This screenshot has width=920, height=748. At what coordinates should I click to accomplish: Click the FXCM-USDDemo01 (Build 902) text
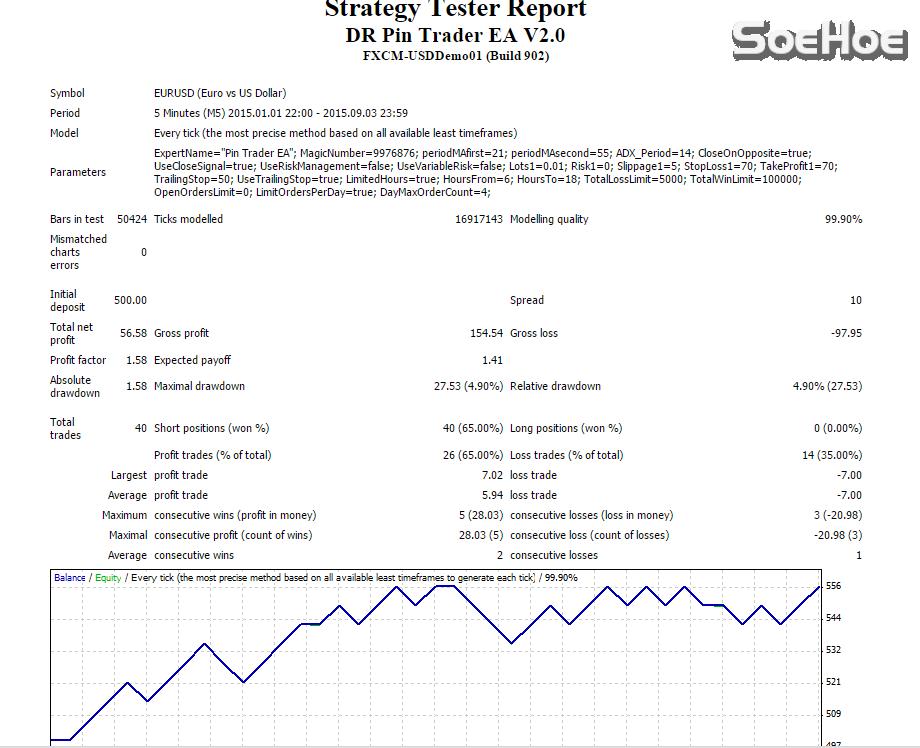pyautogui.click(x=455, y=56)
